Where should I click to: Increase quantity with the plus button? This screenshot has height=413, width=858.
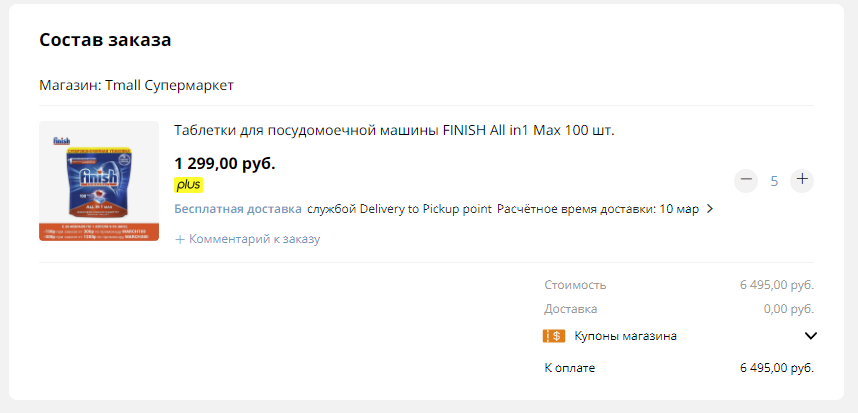[802, 181]
